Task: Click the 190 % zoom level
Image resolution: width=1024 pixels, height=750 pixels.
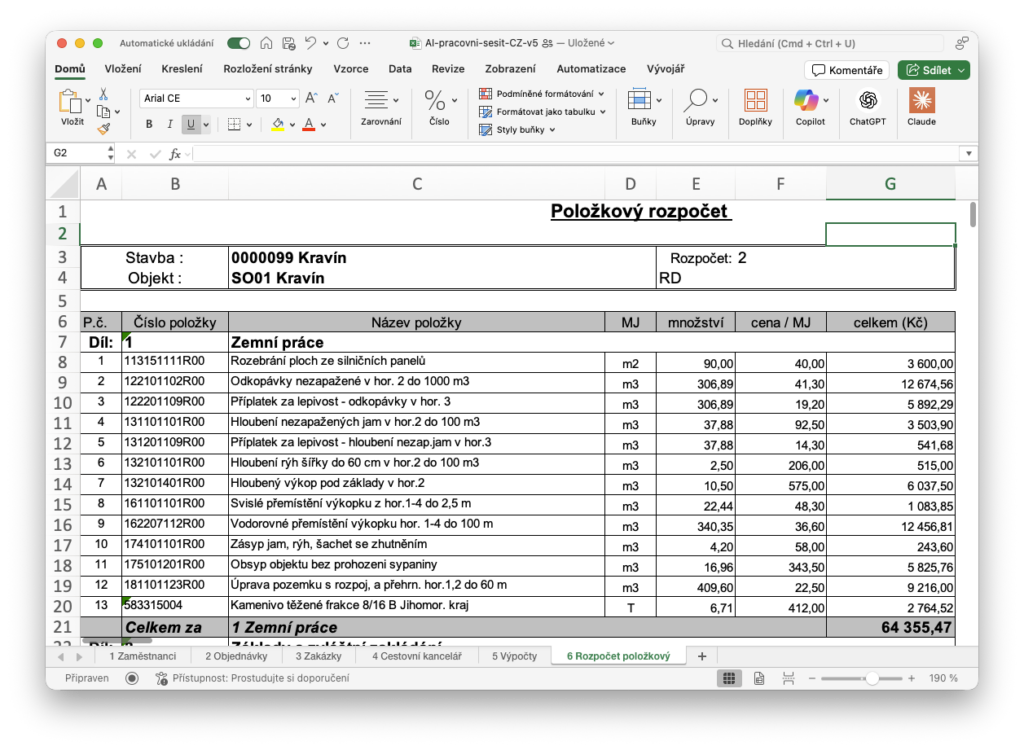Action: point(943,678)
